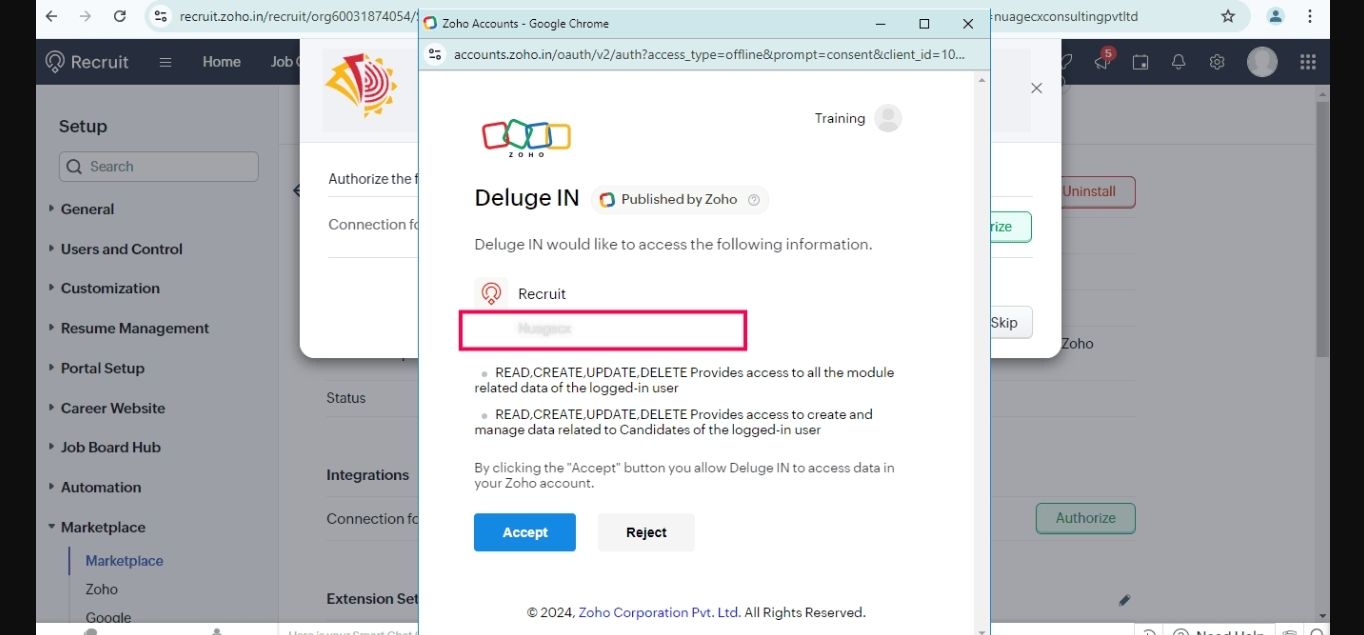This screenshot has width=1364, height=635.
Task: Open the user profile avatar in Recruit
Action: tap(1262, 62)
